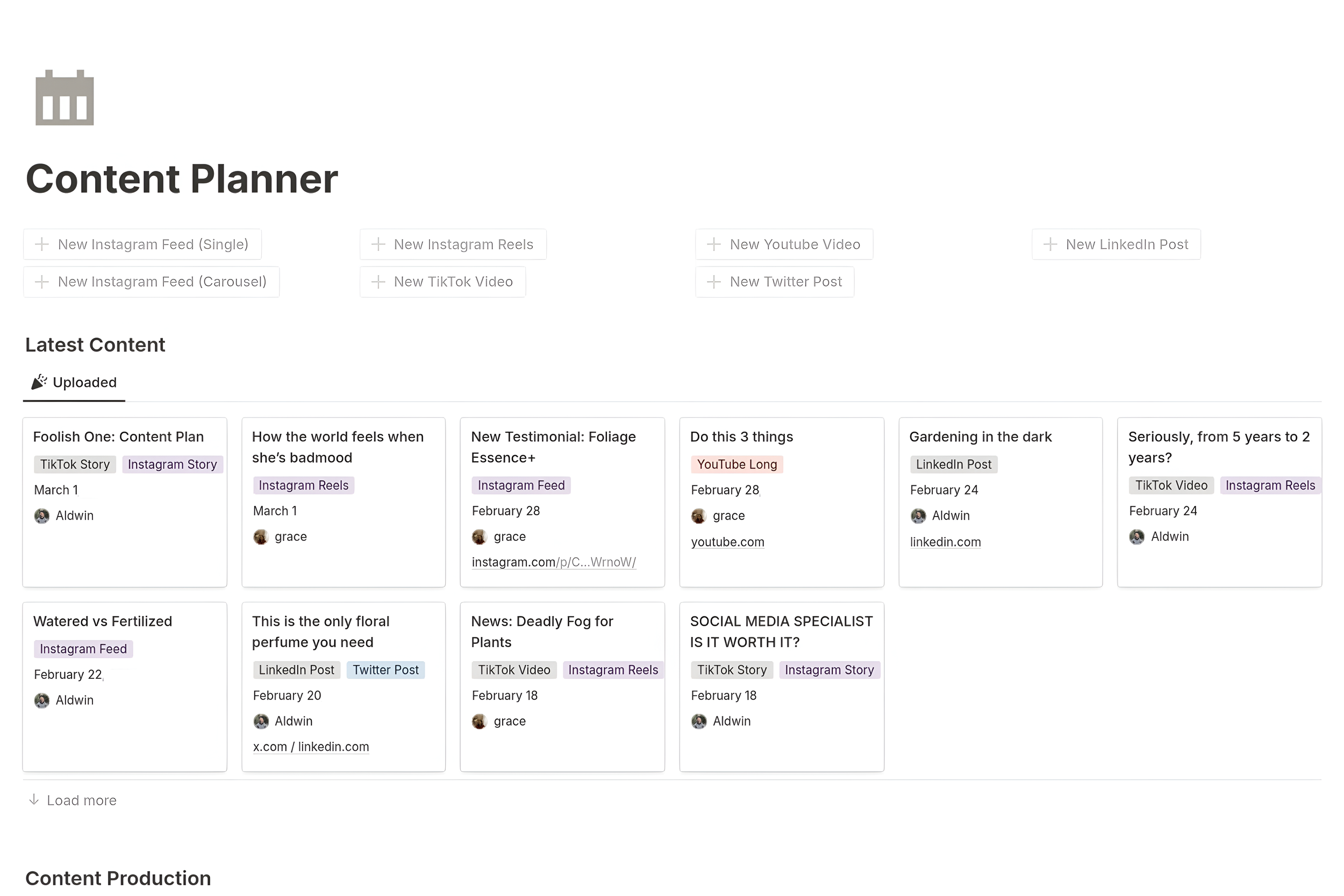Image resolution: width=1344 pixels, height=896 pixels.
Task: Click Twitter Post tag on floral perfume card
Action: [385, 670]
